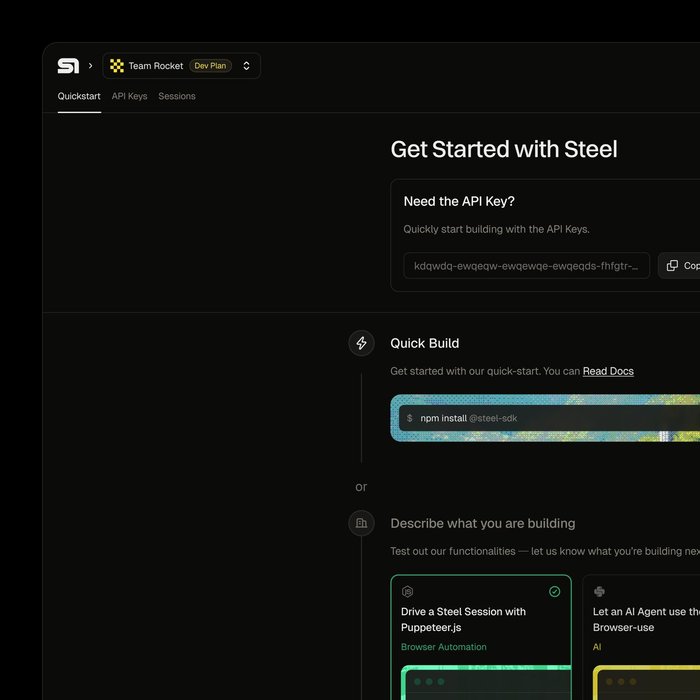Click the team selector up-down arrows
This screenshot has height=700, width=700.
[246, 66]
